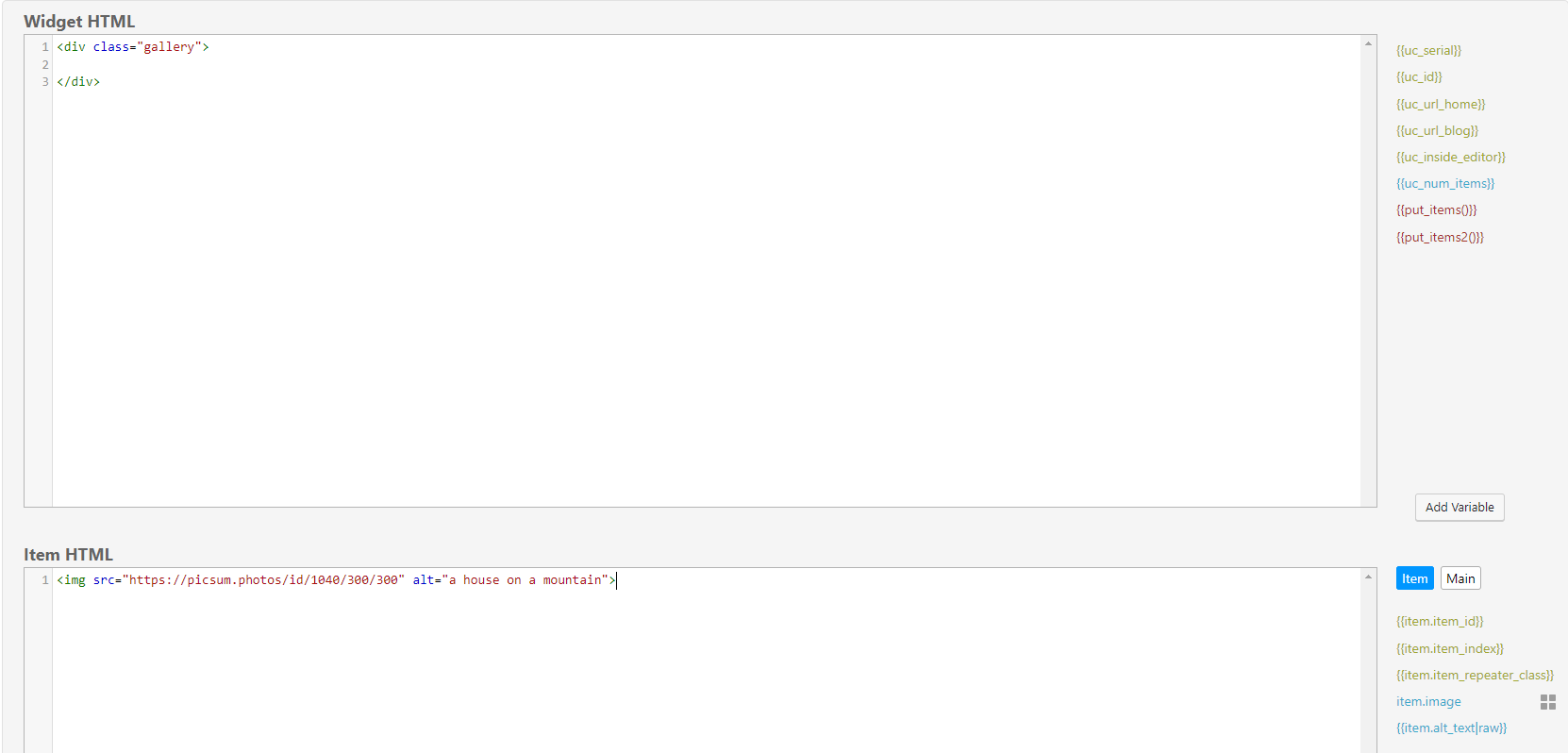Insert the {{item.alt_text|raw}} variable
Screen dimensions: 1568x753
[1451, 728]
